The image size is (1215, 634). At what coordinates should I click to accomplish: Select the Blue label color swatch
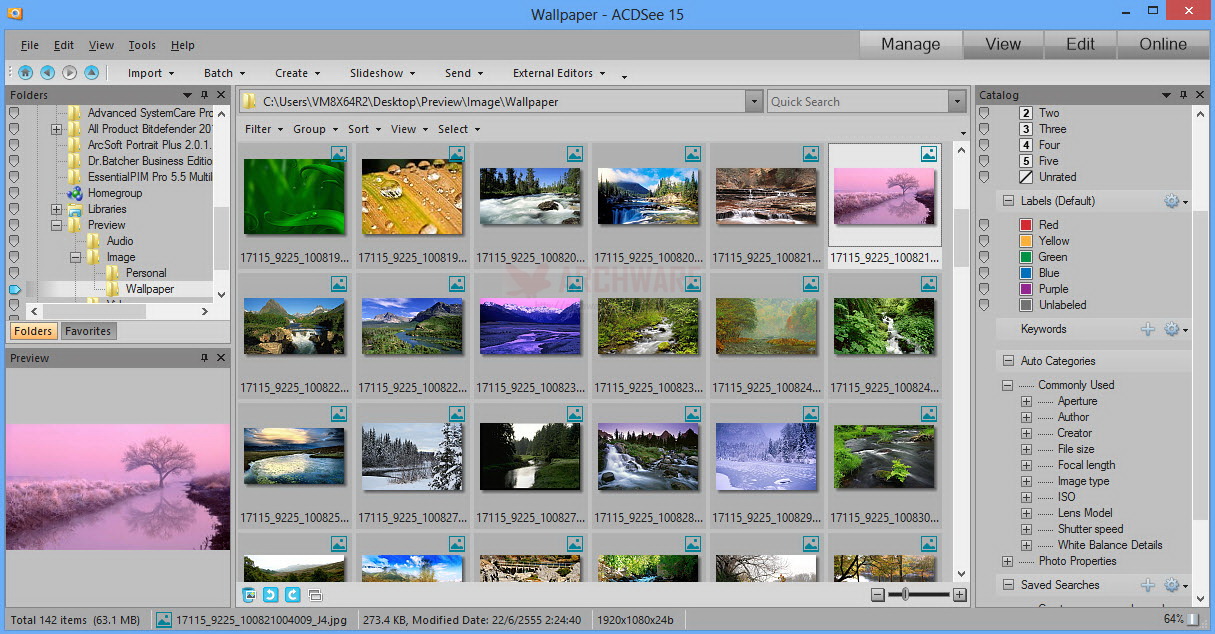[x=1025, y=273]
